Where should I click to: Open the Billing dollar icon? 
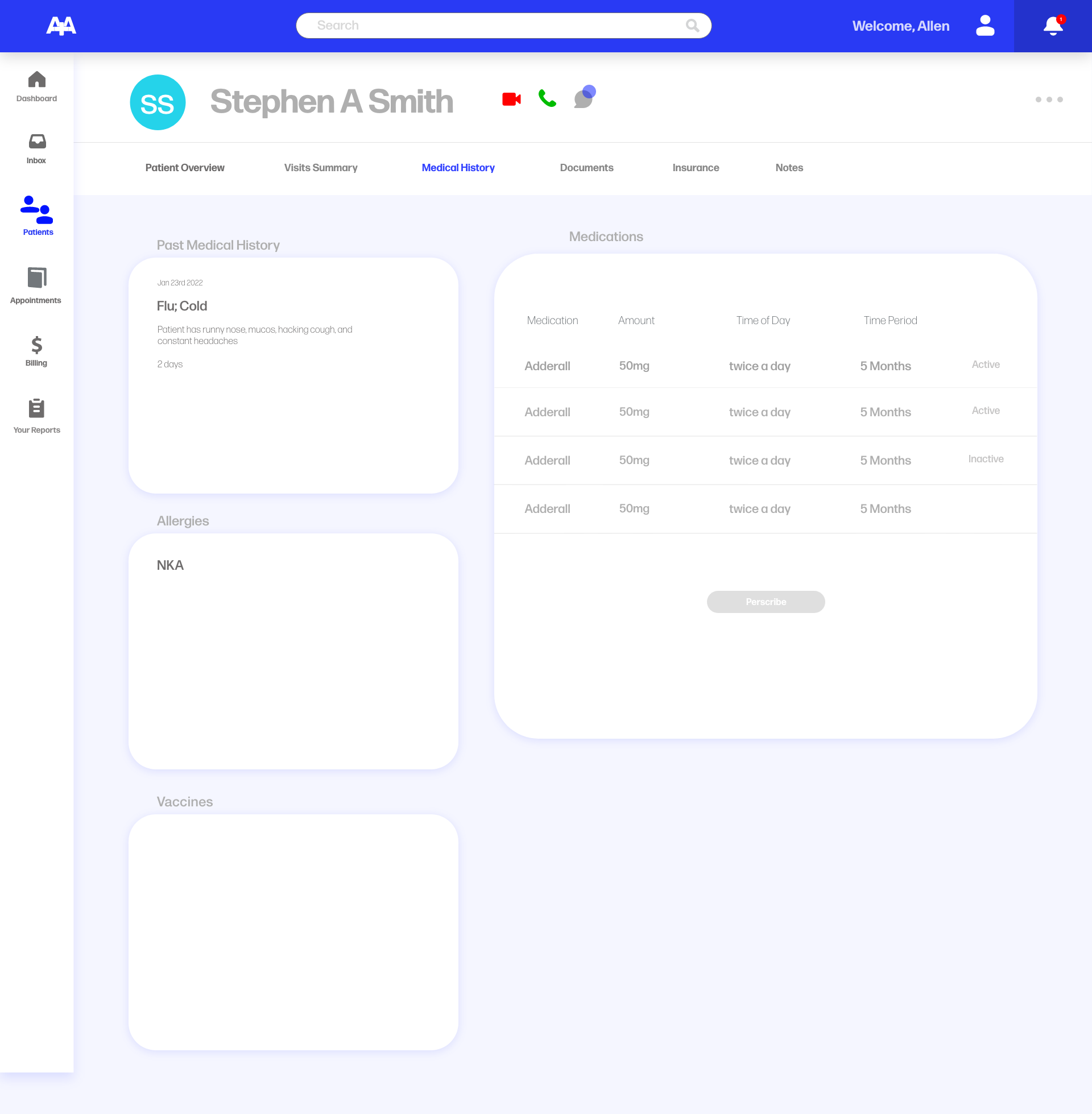tap(37, 350)
